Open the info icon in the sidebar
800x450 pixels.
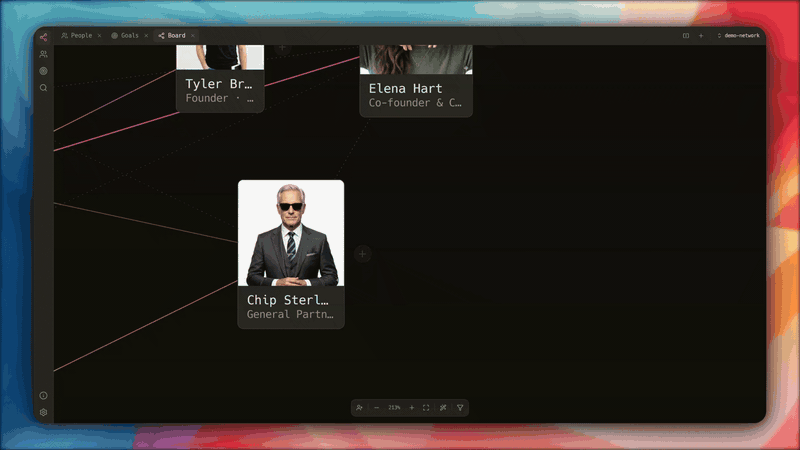click(x=43, y=395)
